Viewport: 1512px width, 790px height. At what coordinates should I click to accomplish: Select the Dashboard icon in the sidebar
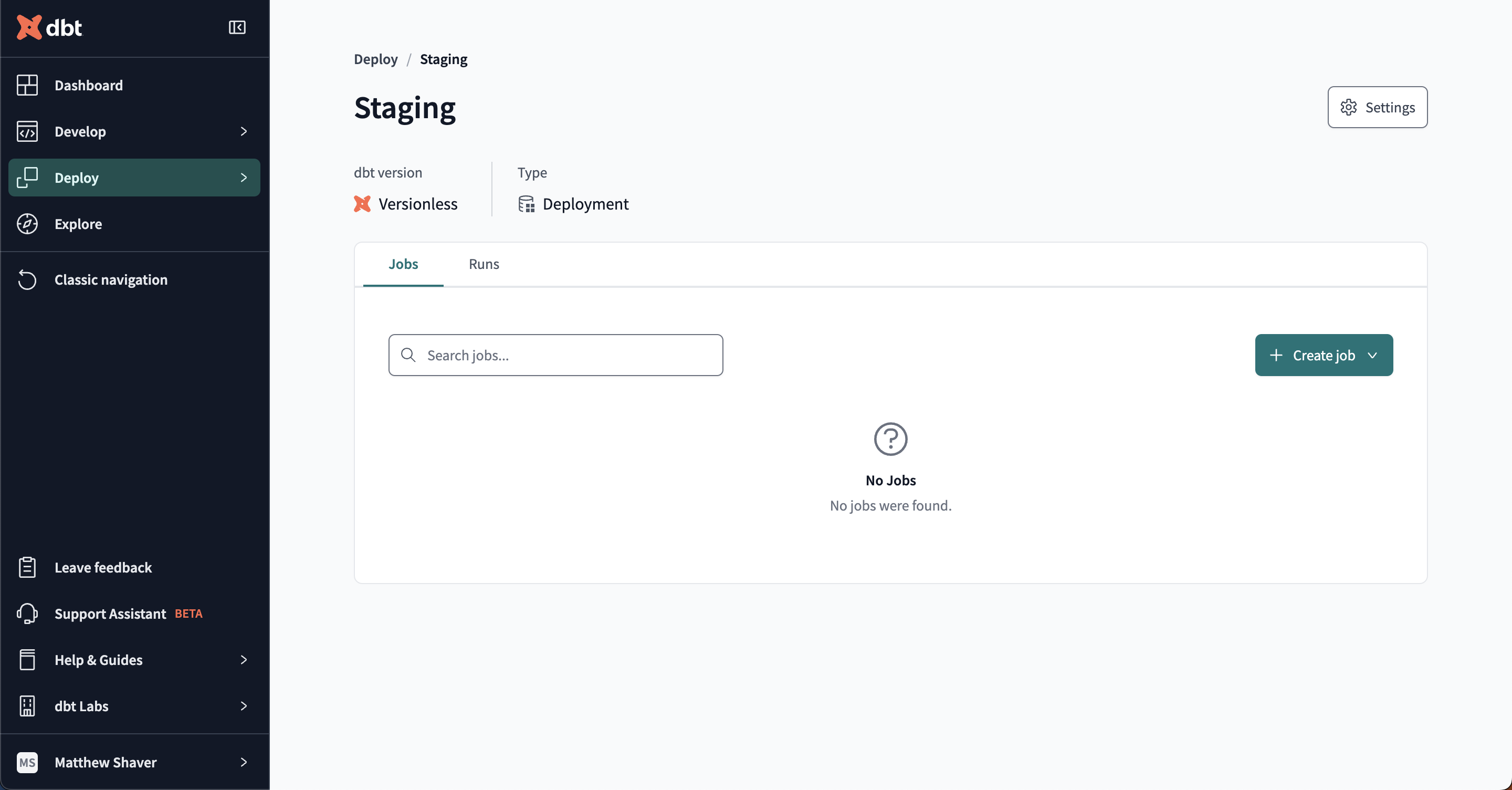pyautogui.click(x=27, y=85)
